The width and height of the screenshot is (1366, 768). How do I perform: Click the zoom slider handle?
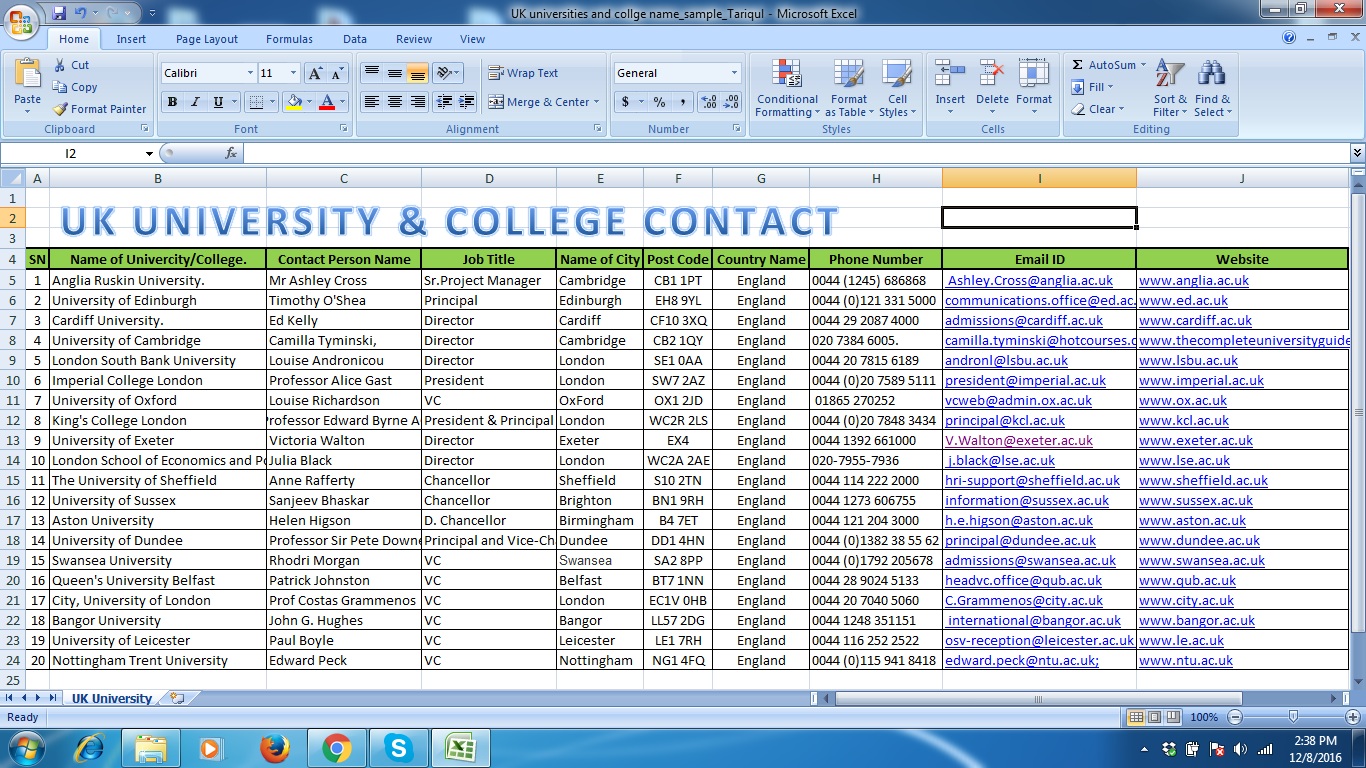tap(1293, 717)
